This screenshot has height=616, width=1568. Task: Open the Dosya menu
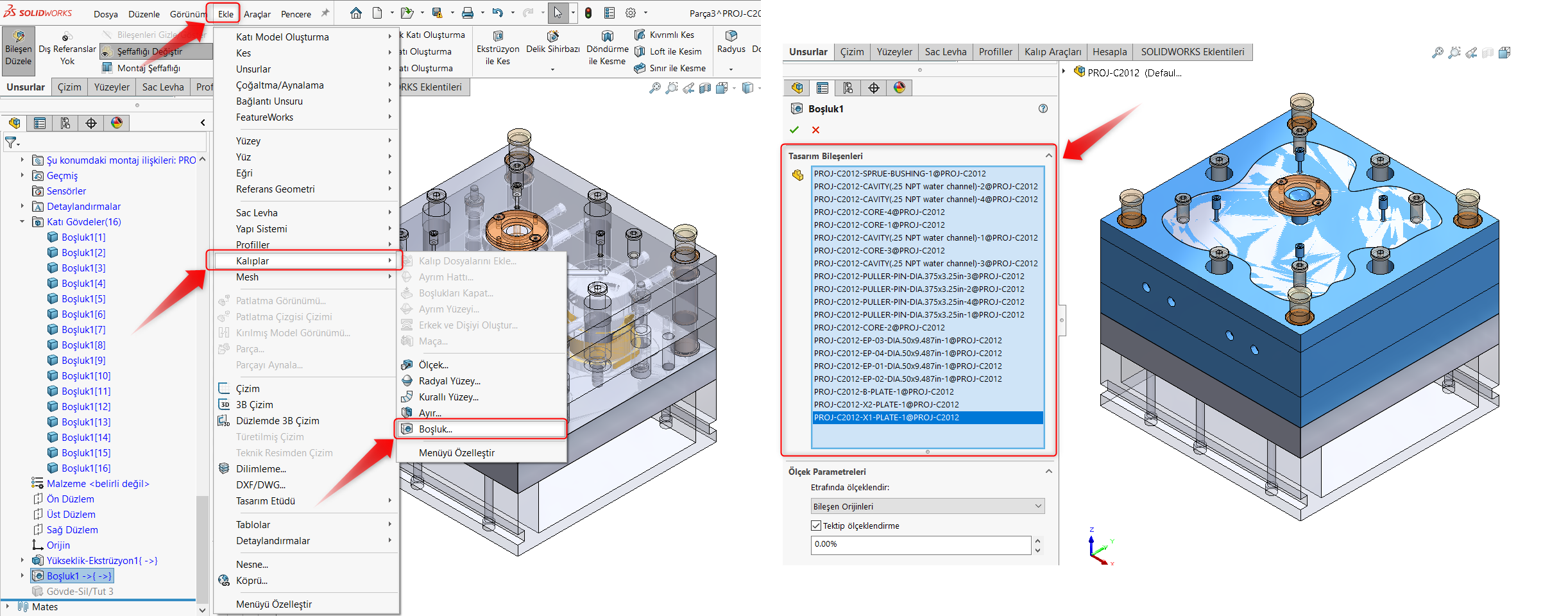coord(105,13)
